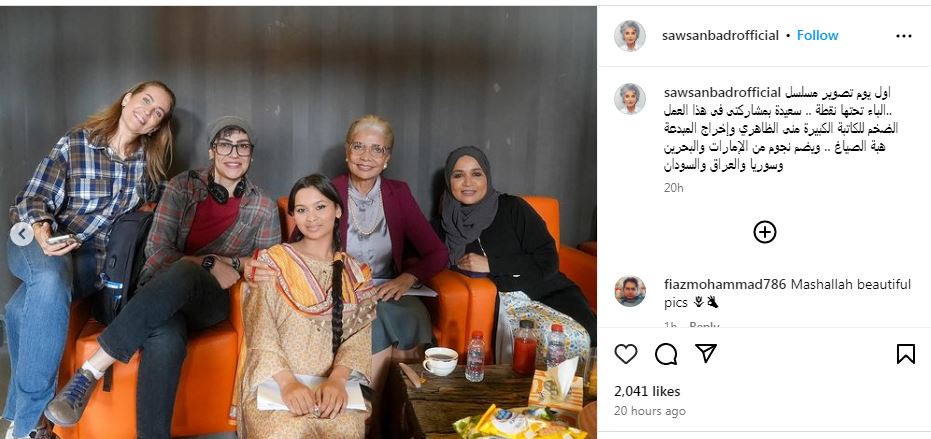Go to the previous photo with the left arrow
The height and width of the screenshot is (439, 931).
(22, 234)
